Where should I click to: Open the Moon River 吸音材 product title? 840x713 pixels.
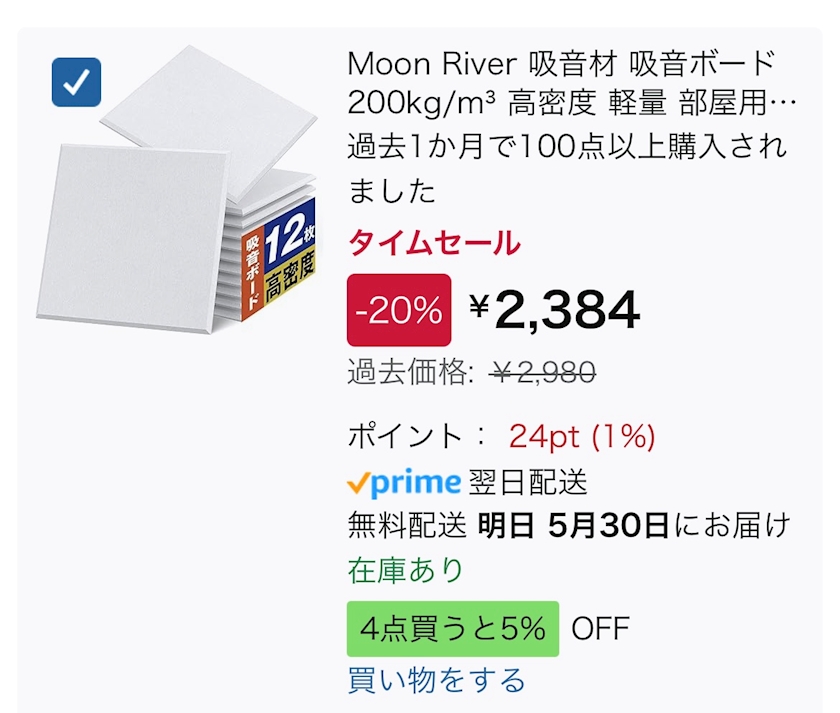(x=560, y=82)
